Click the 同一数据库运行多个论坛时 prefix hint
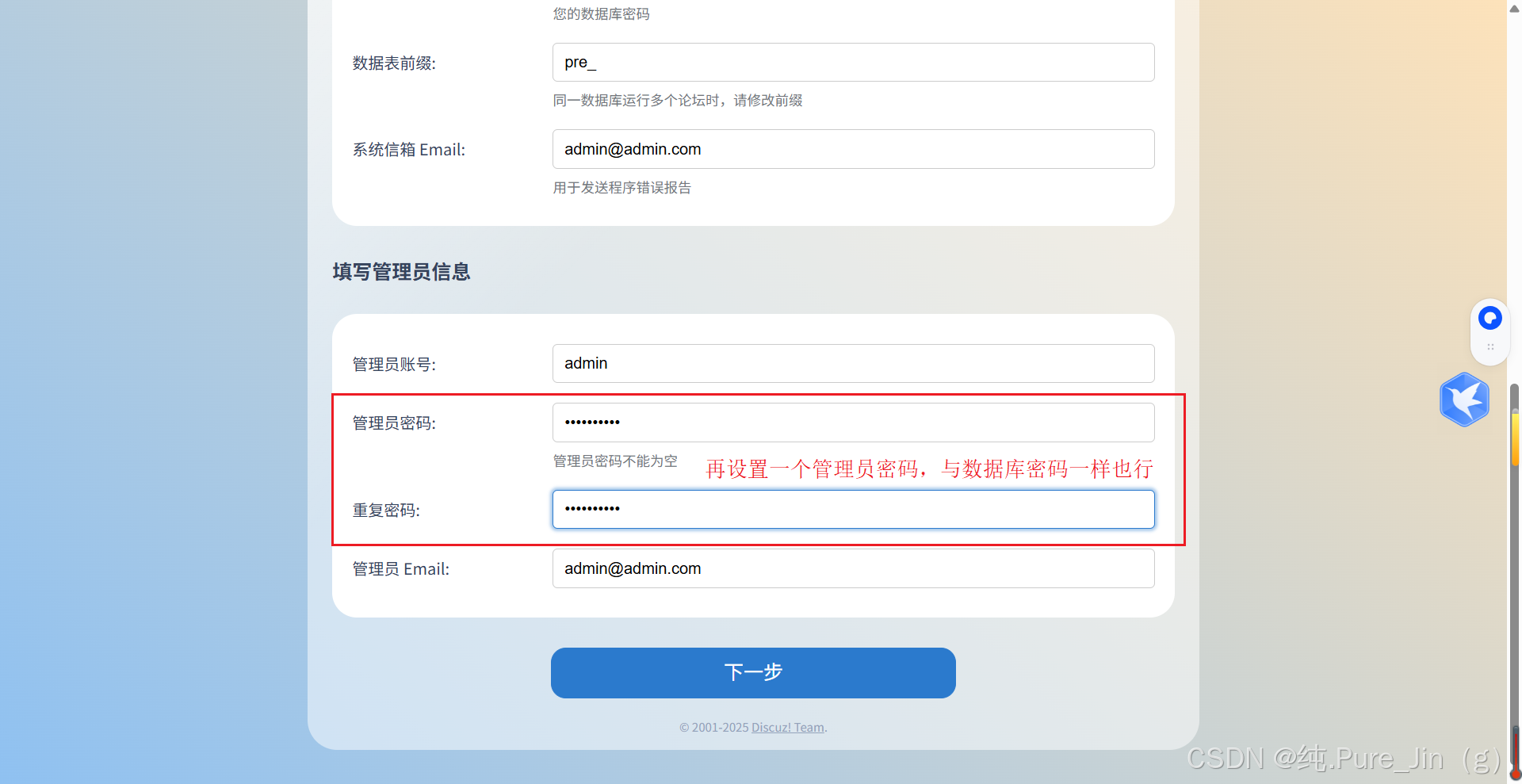This screenshot has width=1522, height=784. pos(678,101)
